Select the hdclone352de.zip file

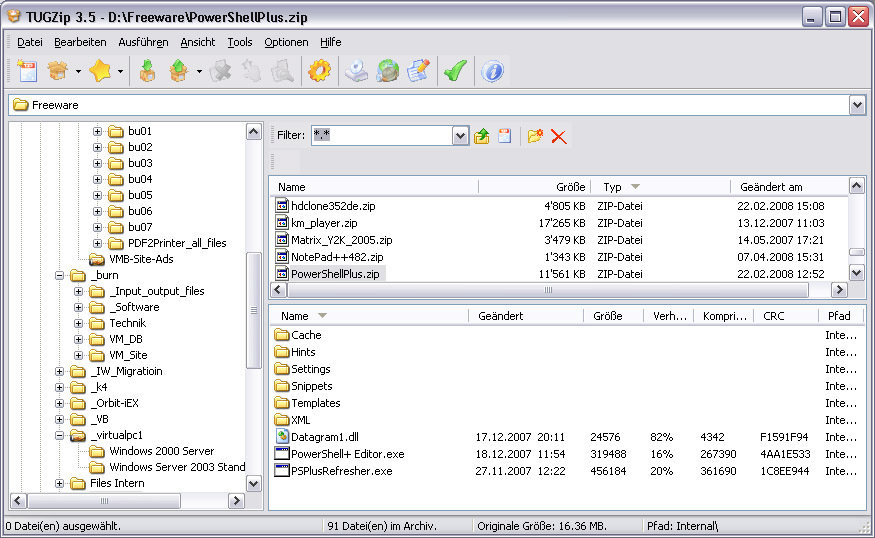click(x=333, y=206)
